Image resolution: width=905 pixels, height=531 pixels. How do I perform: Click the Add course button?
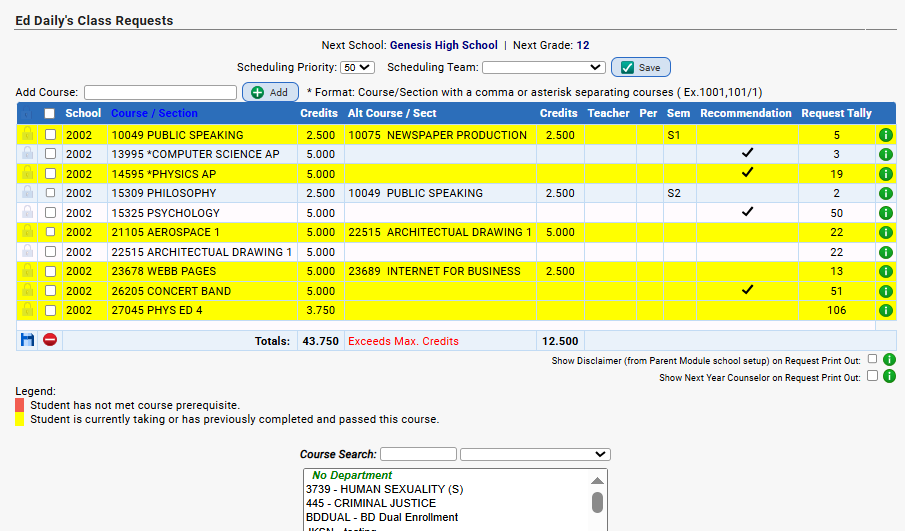270,92
